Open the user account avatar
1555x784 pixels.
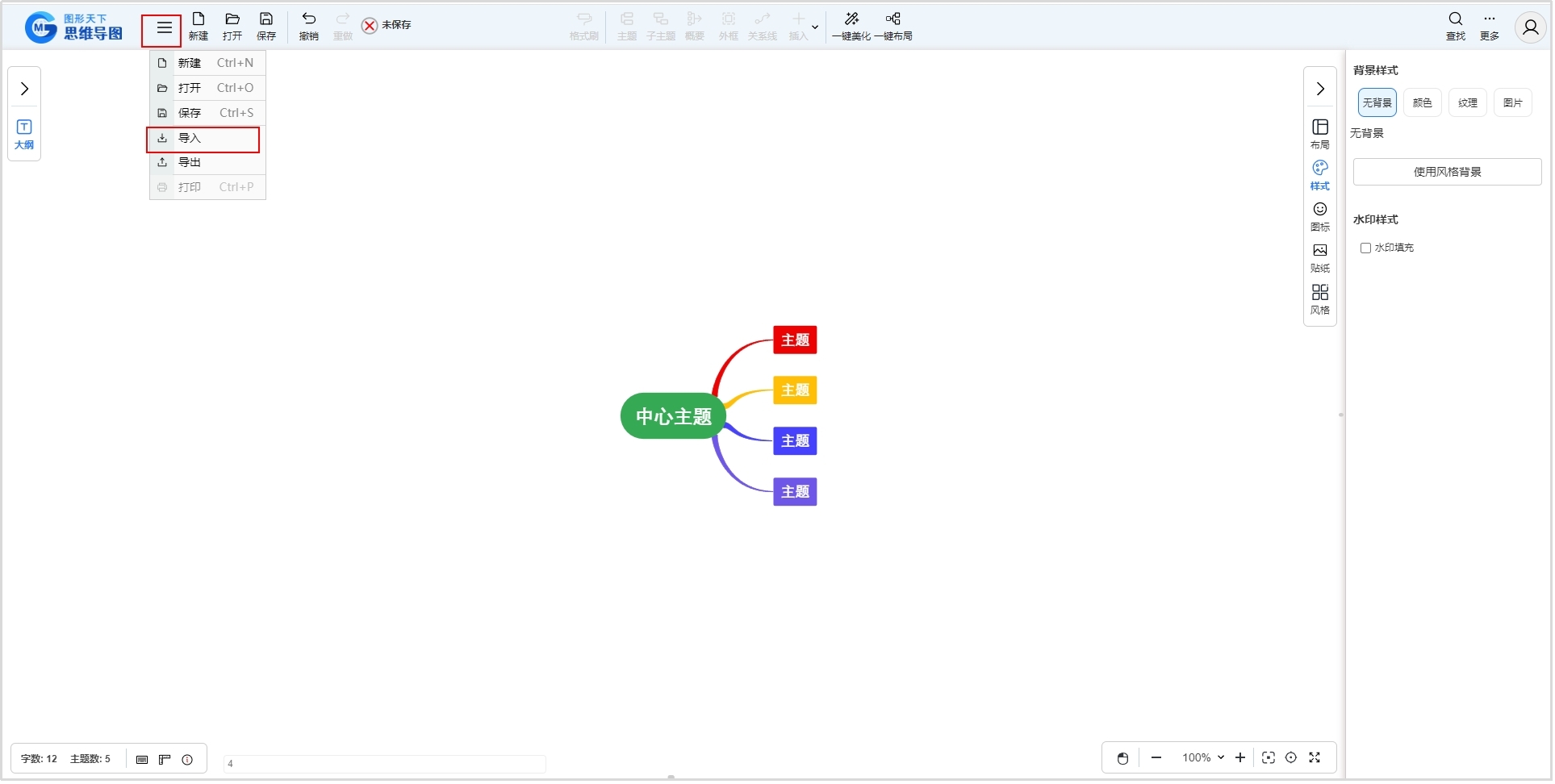point(1530,27)
